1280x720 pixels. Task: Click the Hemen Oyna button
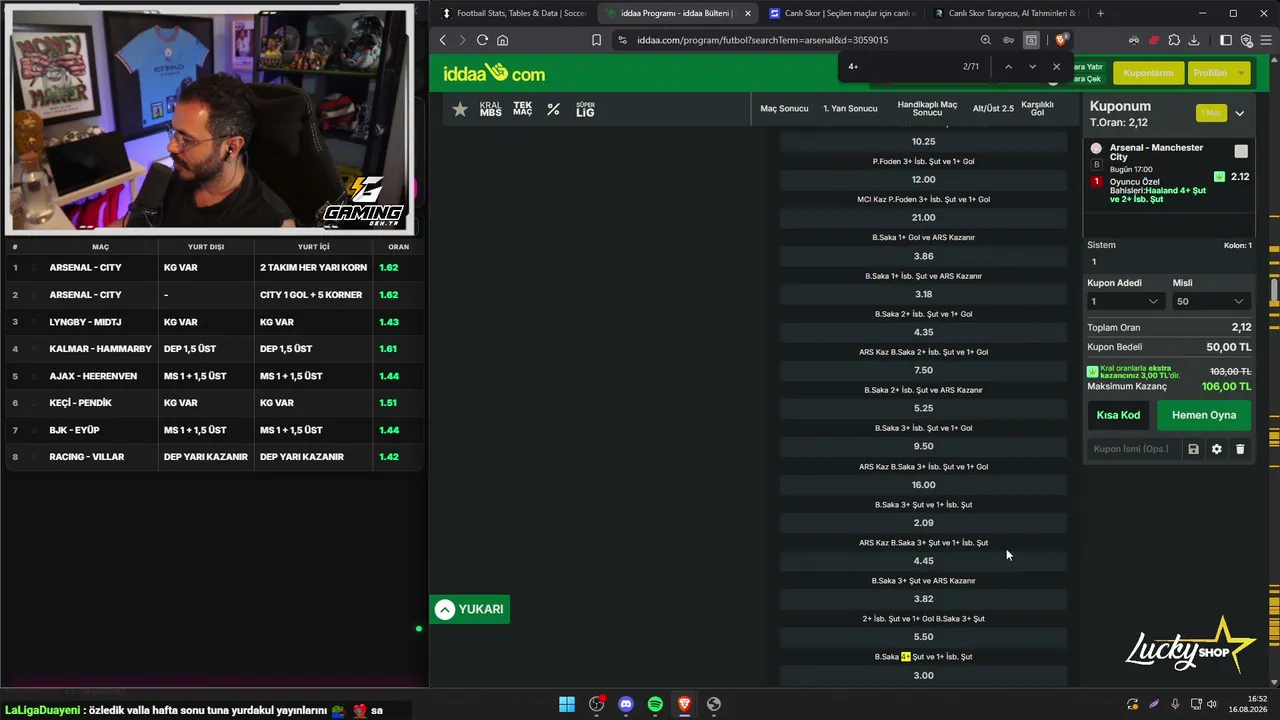tap(1204, 415)
